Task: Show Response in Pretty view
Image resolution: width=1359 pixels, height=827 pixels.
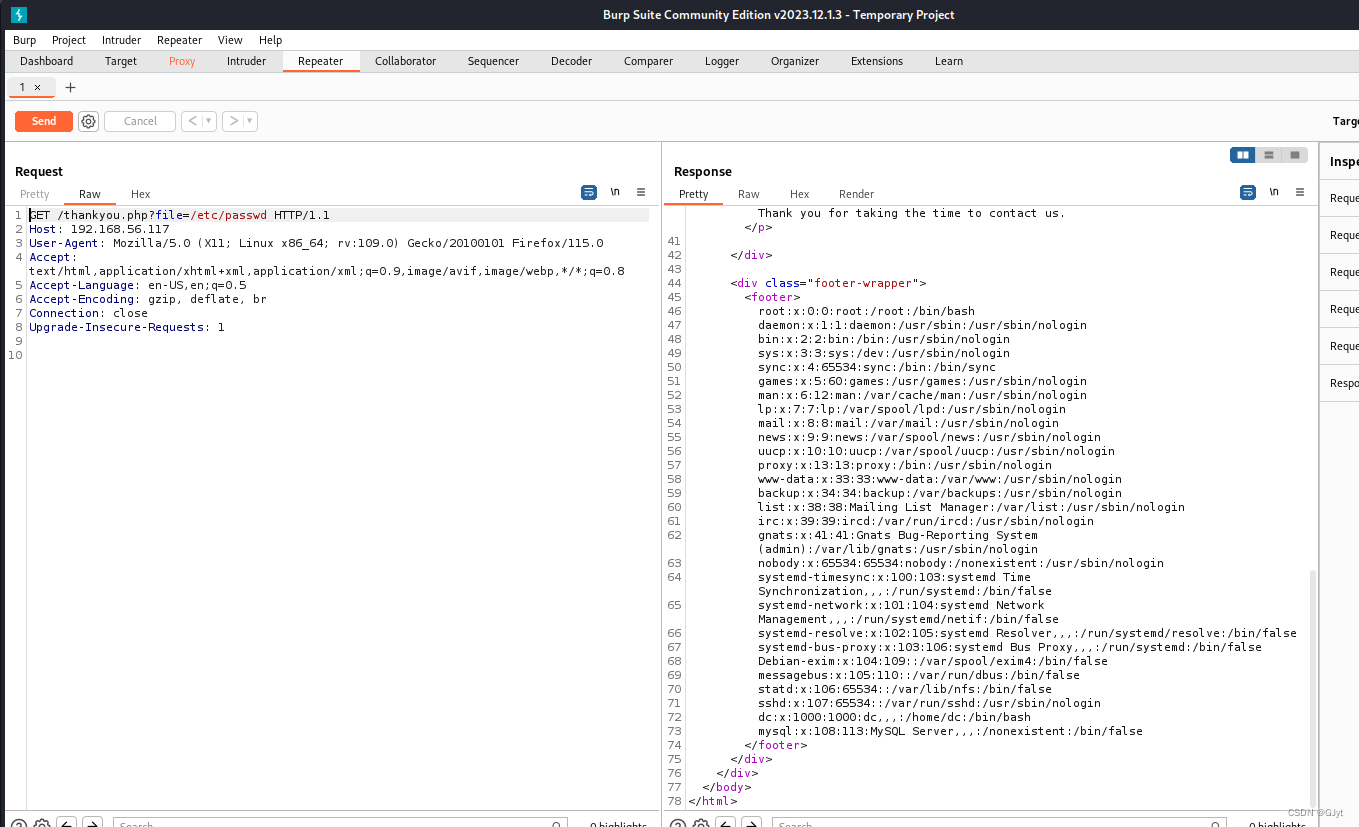Action: (693, 194)
